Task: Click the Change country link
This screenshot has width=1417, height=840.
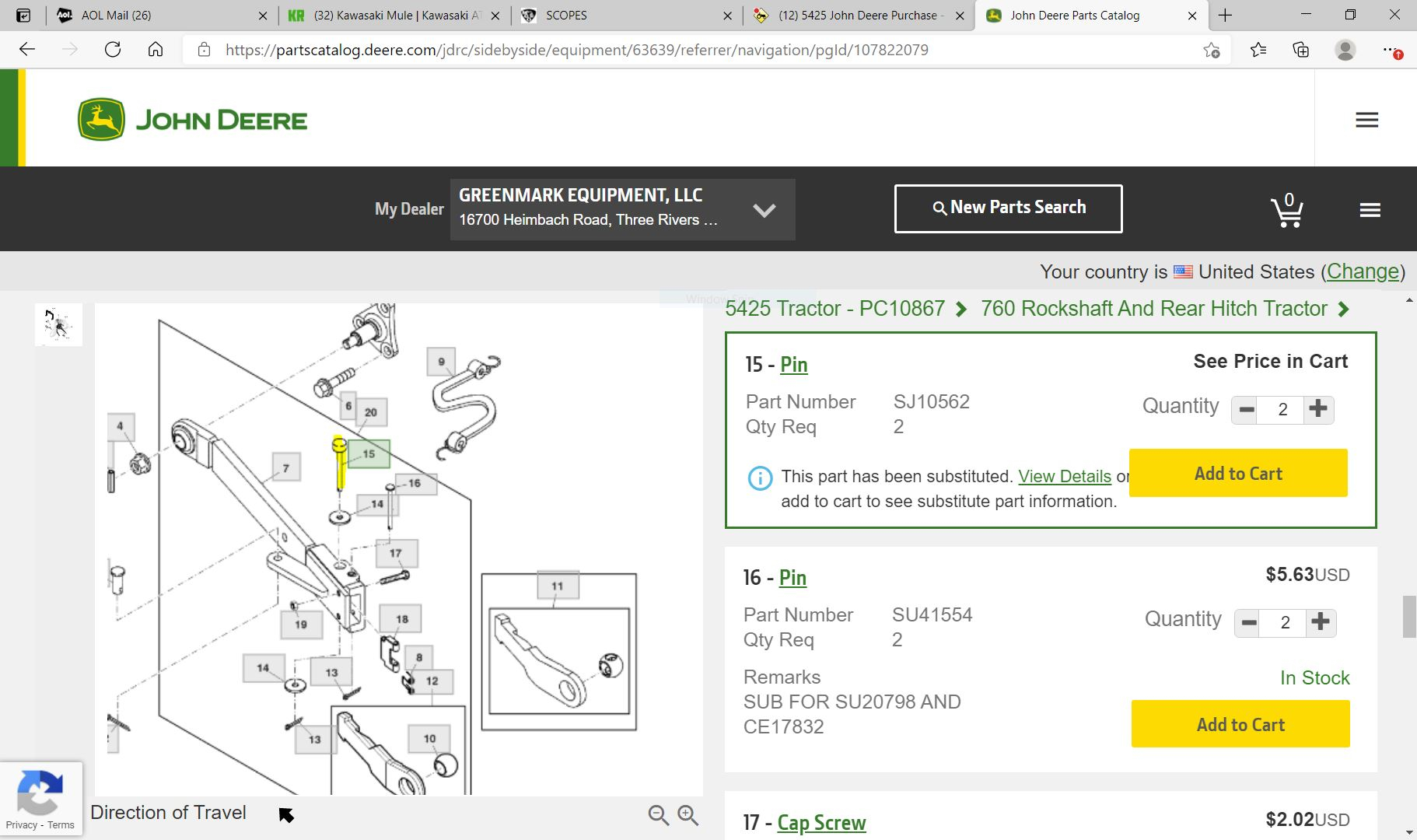Action: pyautogui.click(x=1363, y=271)
